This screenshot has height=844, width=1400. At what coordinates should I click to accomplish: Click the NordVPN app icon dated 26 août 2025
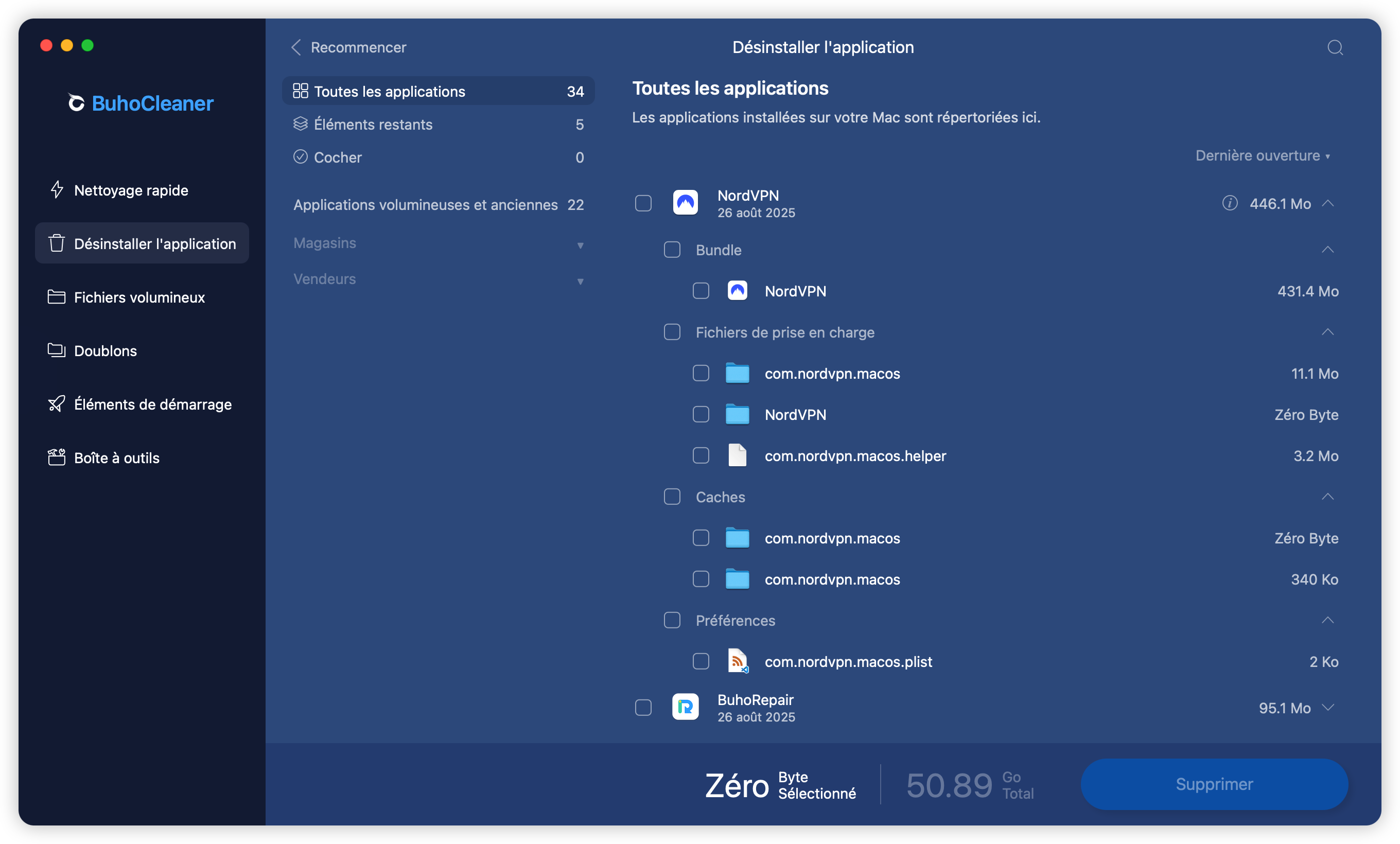tap(685, 203)
